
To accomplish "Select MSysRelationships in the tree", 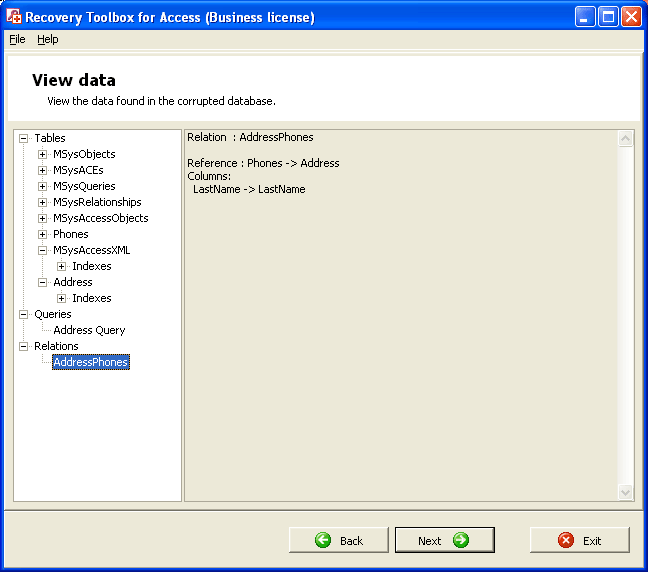I will [x=97, y=202].
